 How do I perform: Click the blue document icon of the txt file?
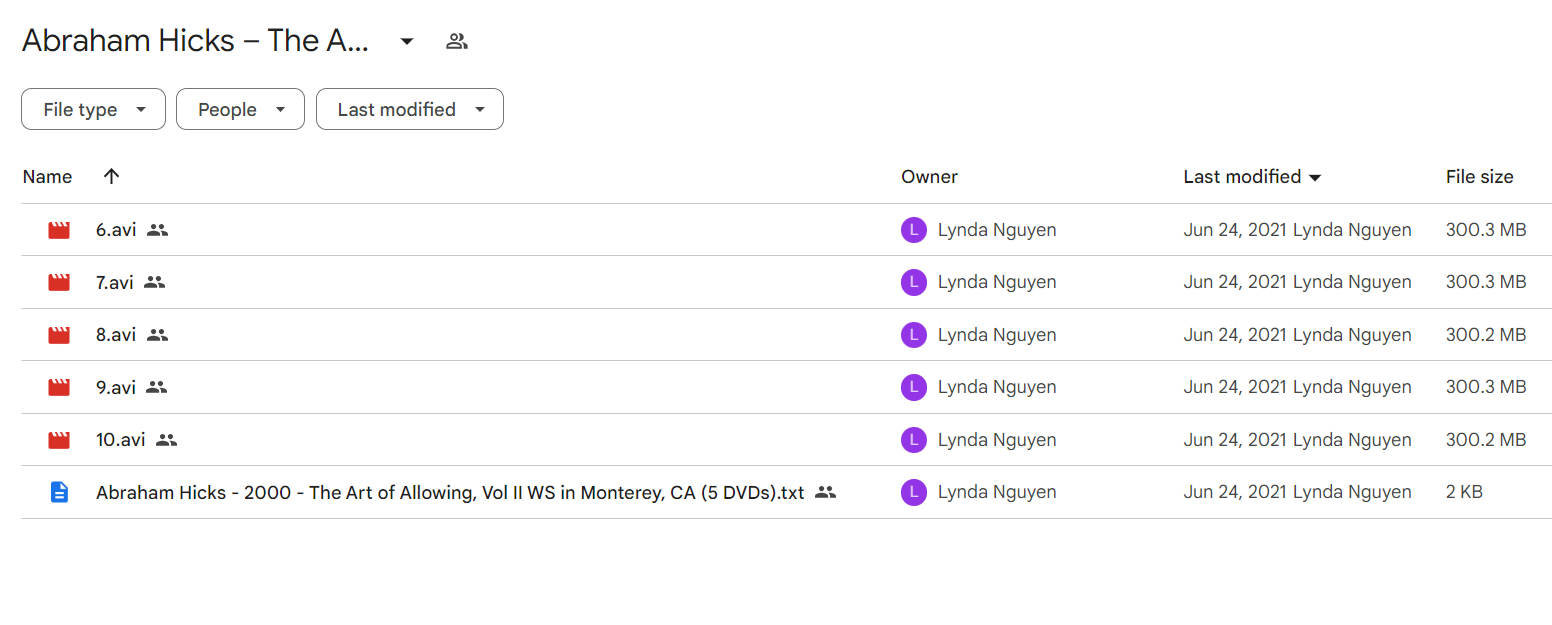coord(59,492)
